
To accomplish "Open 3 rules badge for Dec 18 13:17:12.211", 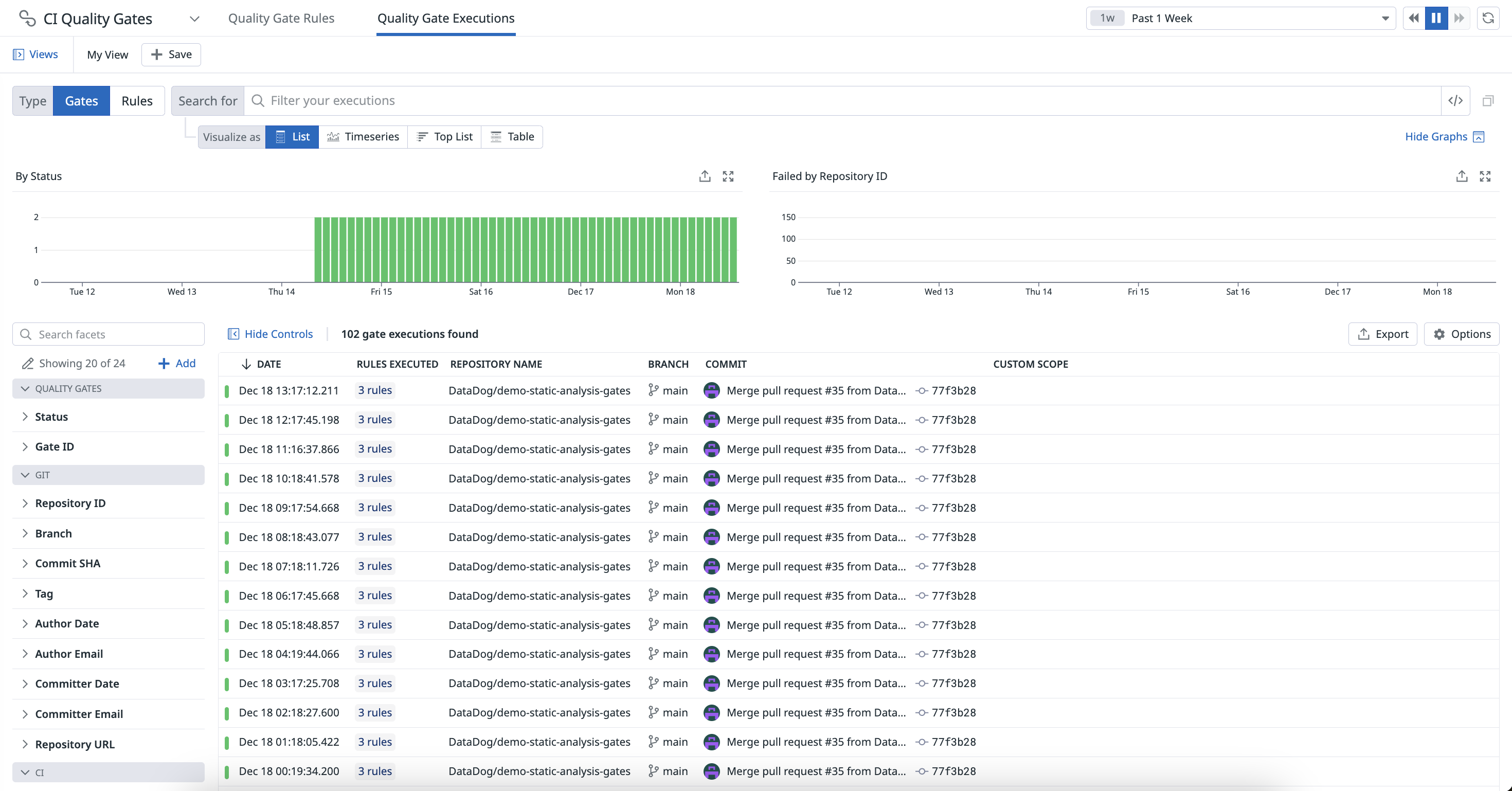I will coord(375,390).
